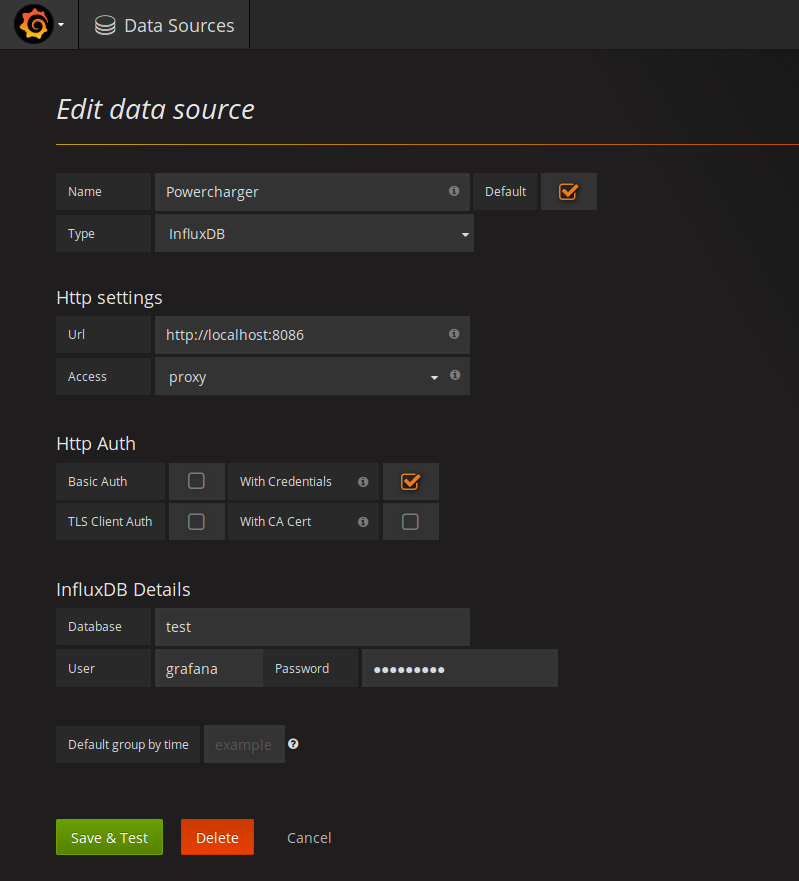The image size is (799, 881).
Task: Focus the Default group by time field
Action: click(244, 744)
